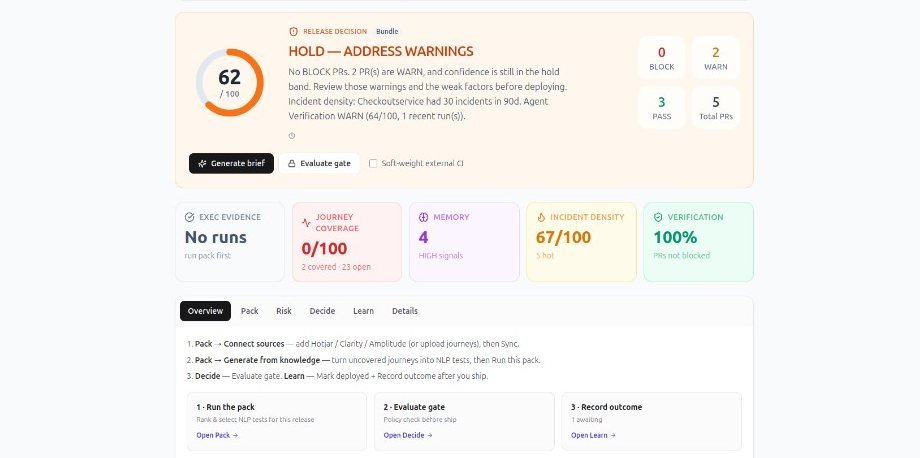Click the '2 · Evaluate gate' card title
Screen dimensions: 920x458
[x=414, y=407]
